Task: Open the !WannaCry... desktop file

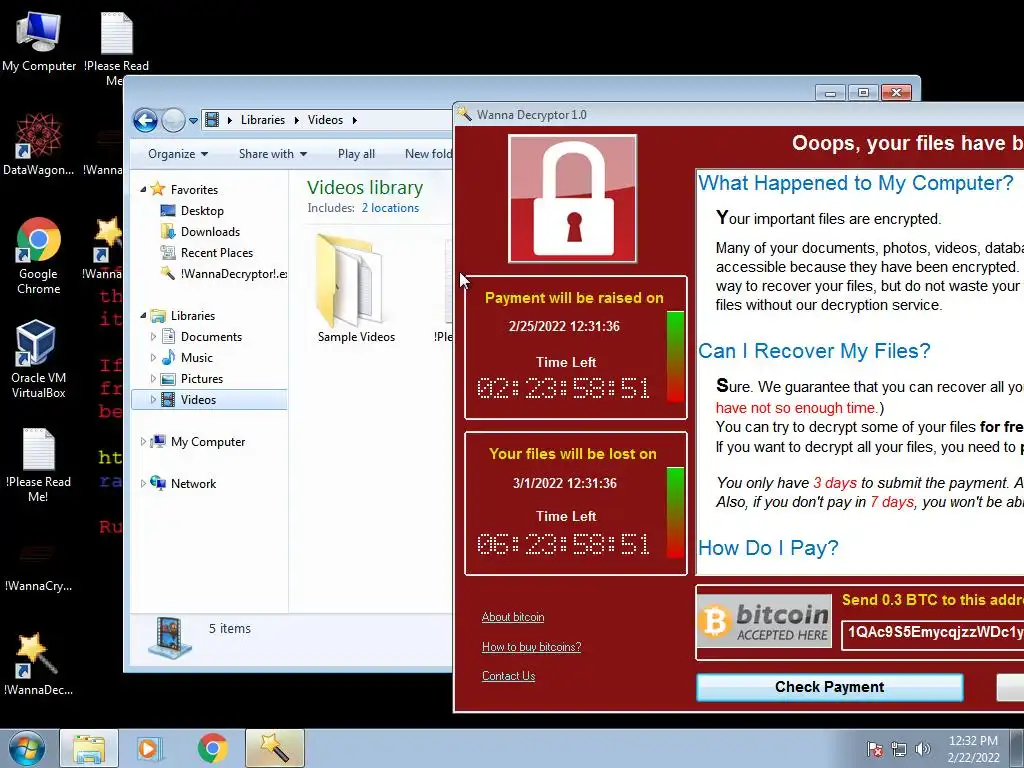Action: (39, 567)
